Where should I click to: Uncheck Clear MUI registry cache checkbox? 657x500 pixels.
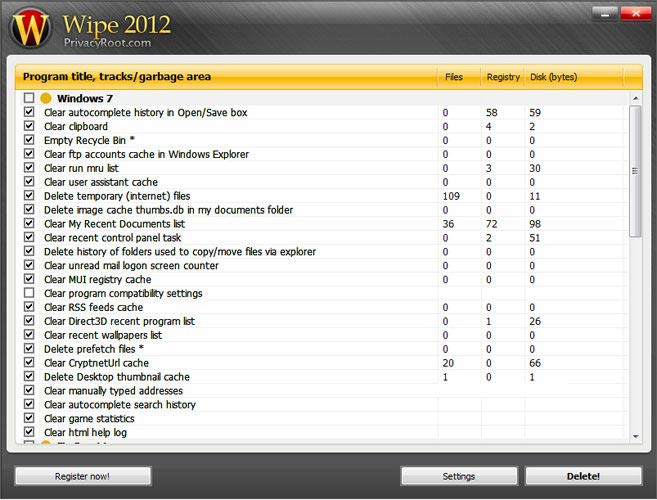(29, 279)
